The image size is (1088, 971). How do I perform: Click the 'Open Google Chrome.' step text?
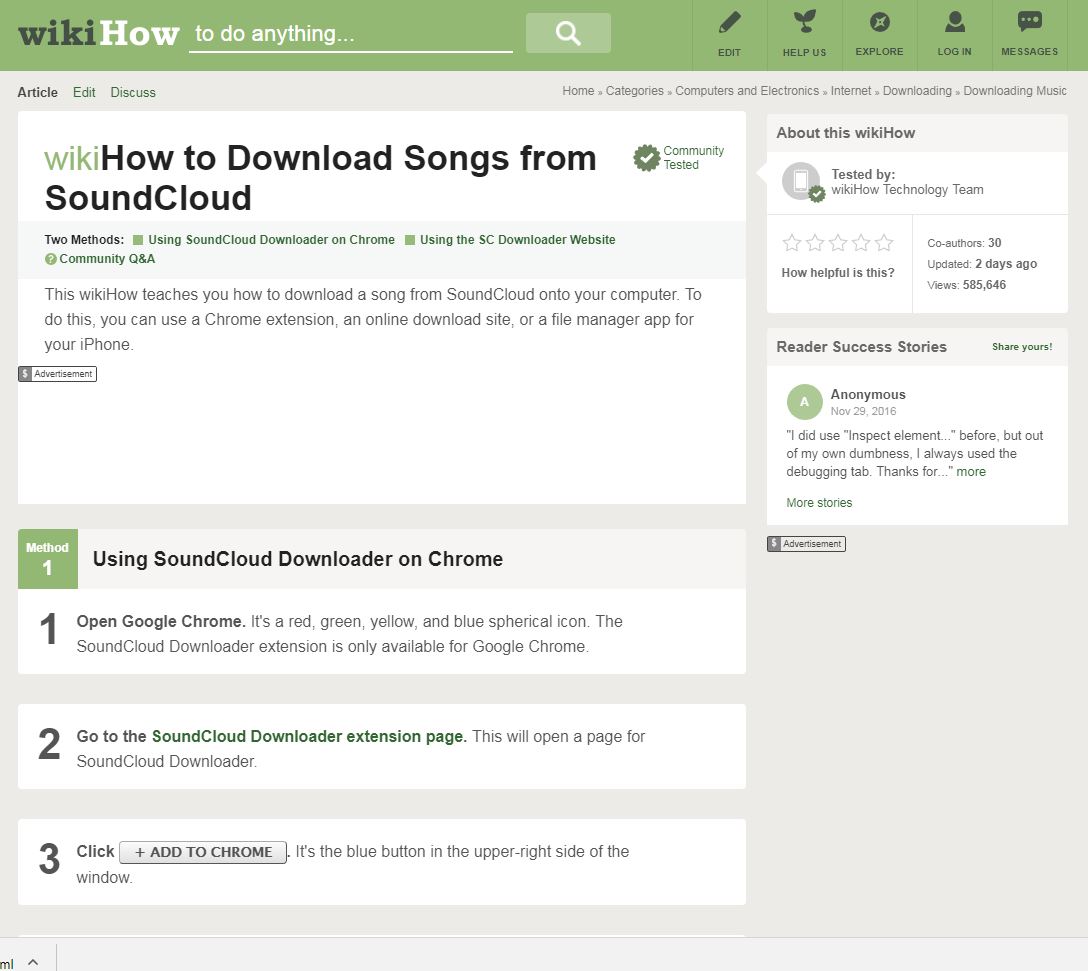[161, 621]
